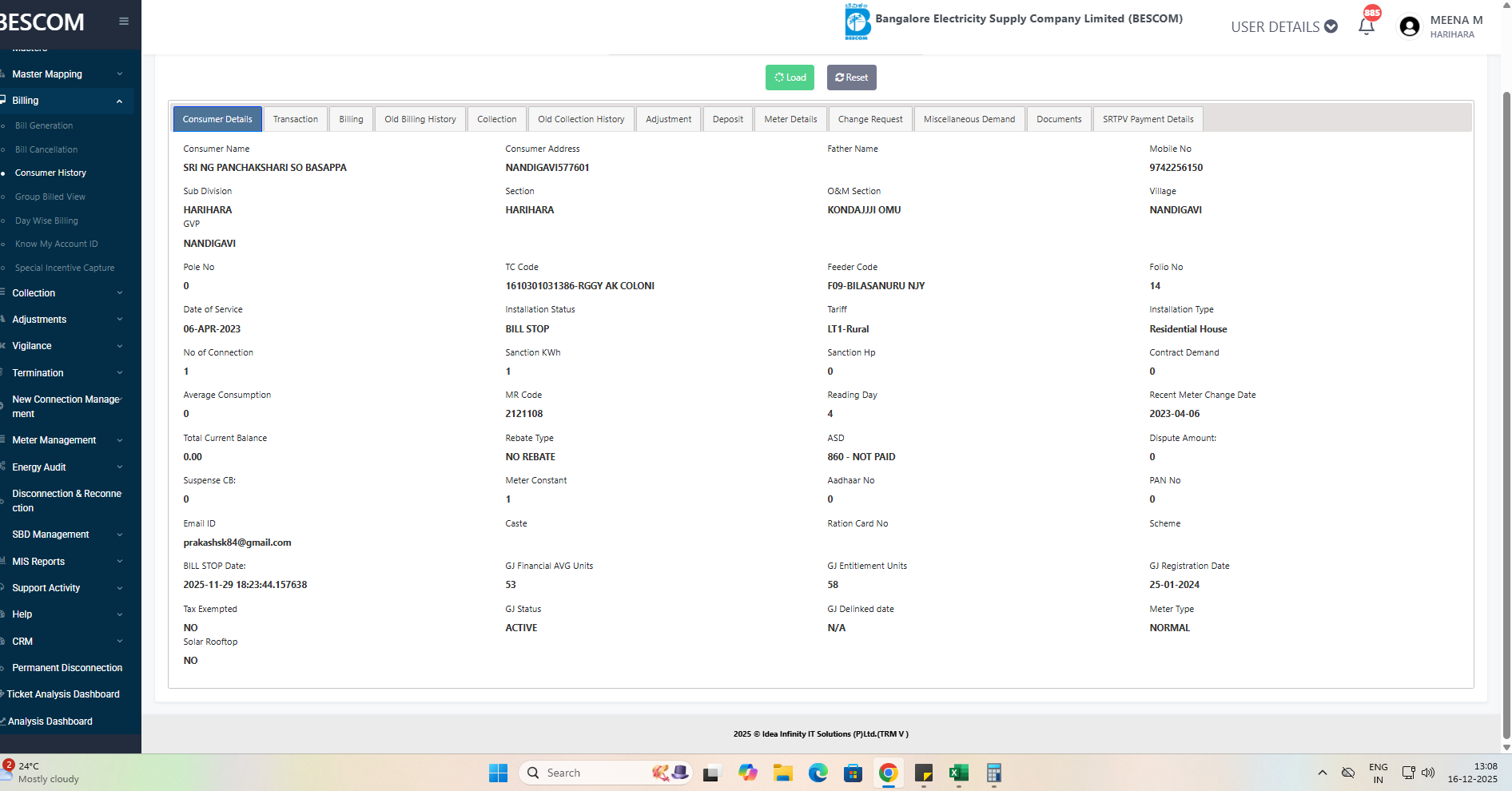Expand Master Mapping menu

[66, 74]
